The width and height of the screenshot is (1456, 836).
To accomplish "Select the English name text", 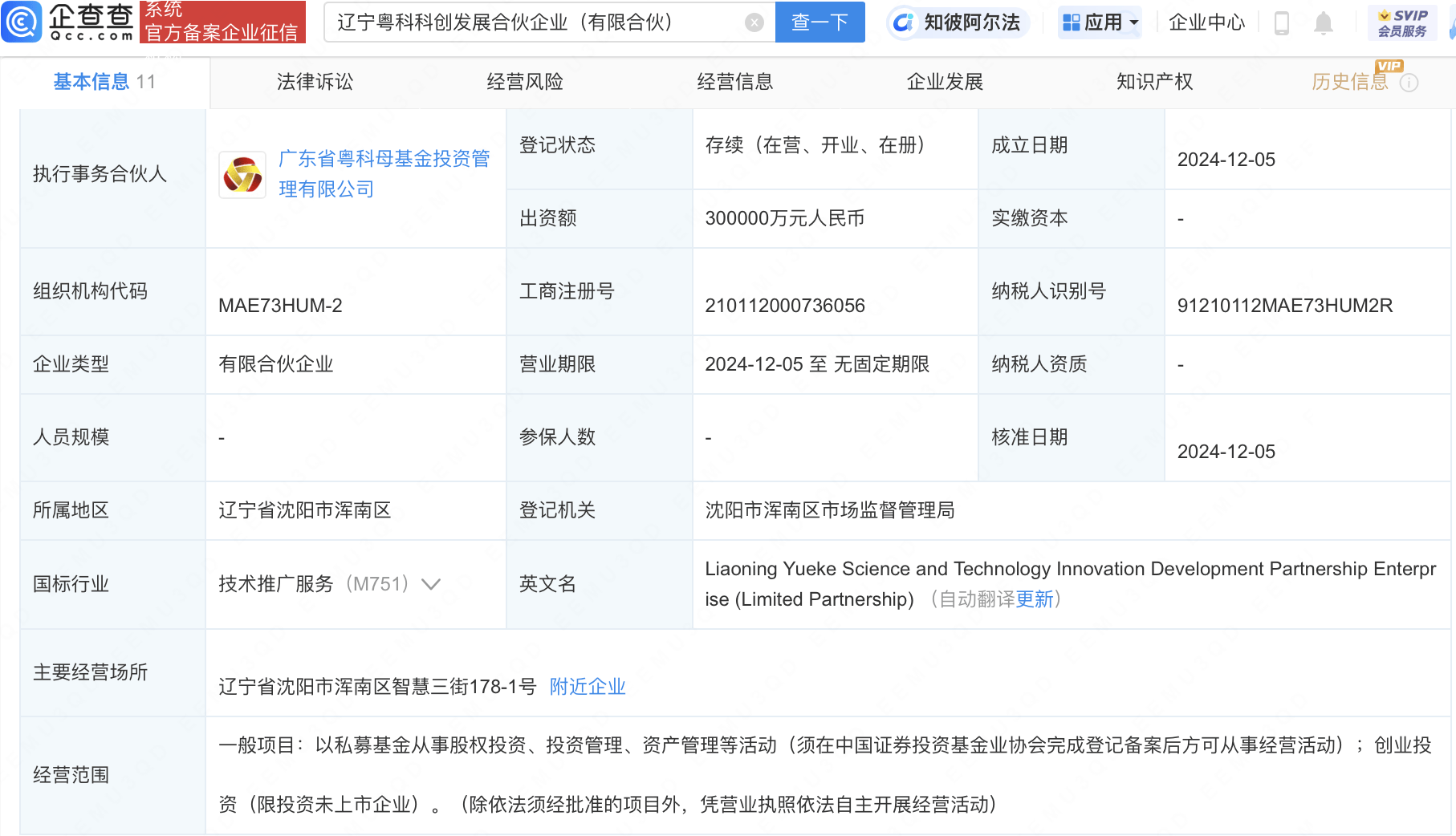I will click(1070, 584).
